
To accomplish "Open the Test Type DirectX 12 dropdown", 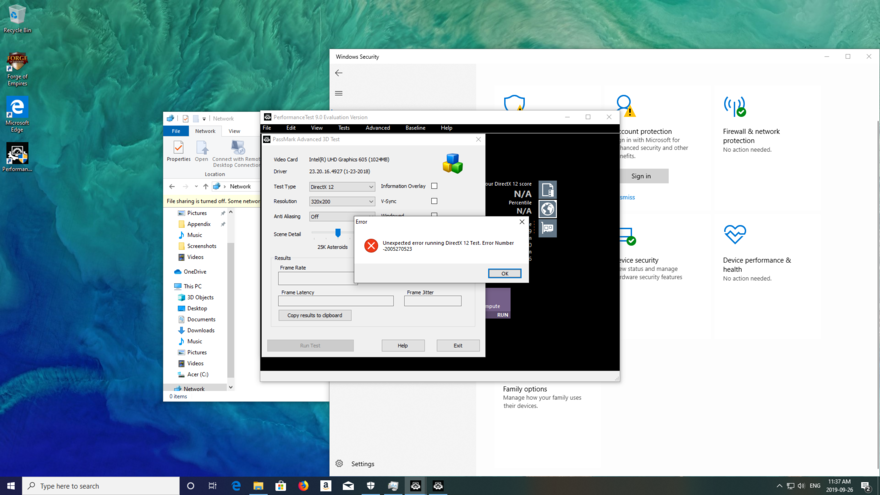I will coord(341,187).
